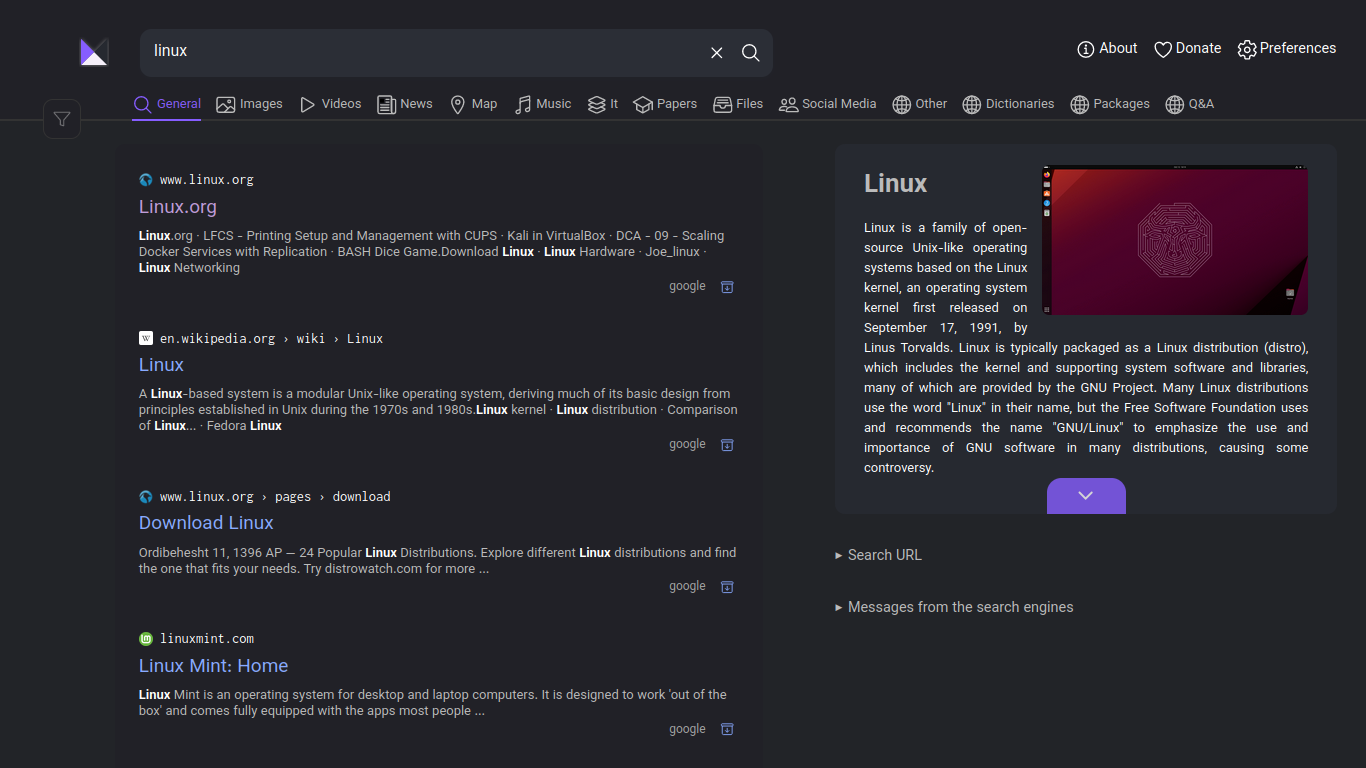Click the linuxmint.com URL
Image resolution: width=1366 pixels, height=768 pixels.
coord(207,639)
